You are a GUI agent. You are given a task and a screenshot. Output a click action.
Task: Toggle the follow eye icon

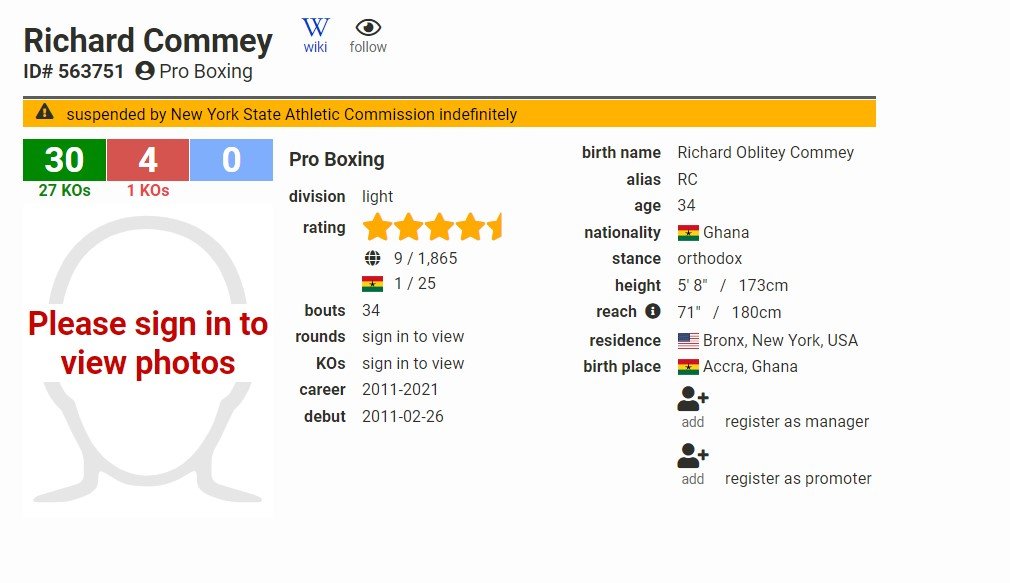point(368,28)
